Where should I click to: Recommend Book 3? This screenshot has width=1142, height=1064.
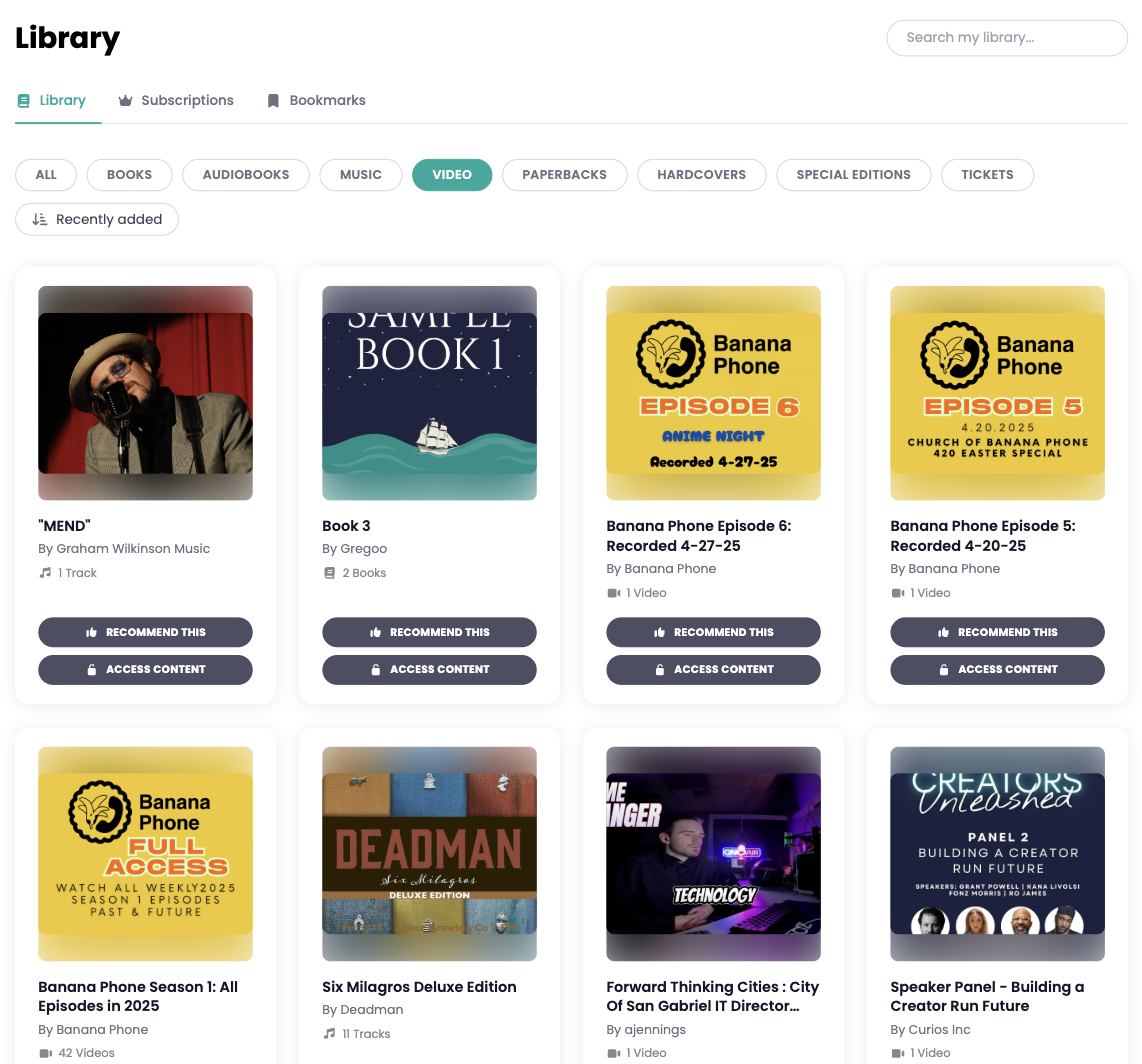point(430,632)
